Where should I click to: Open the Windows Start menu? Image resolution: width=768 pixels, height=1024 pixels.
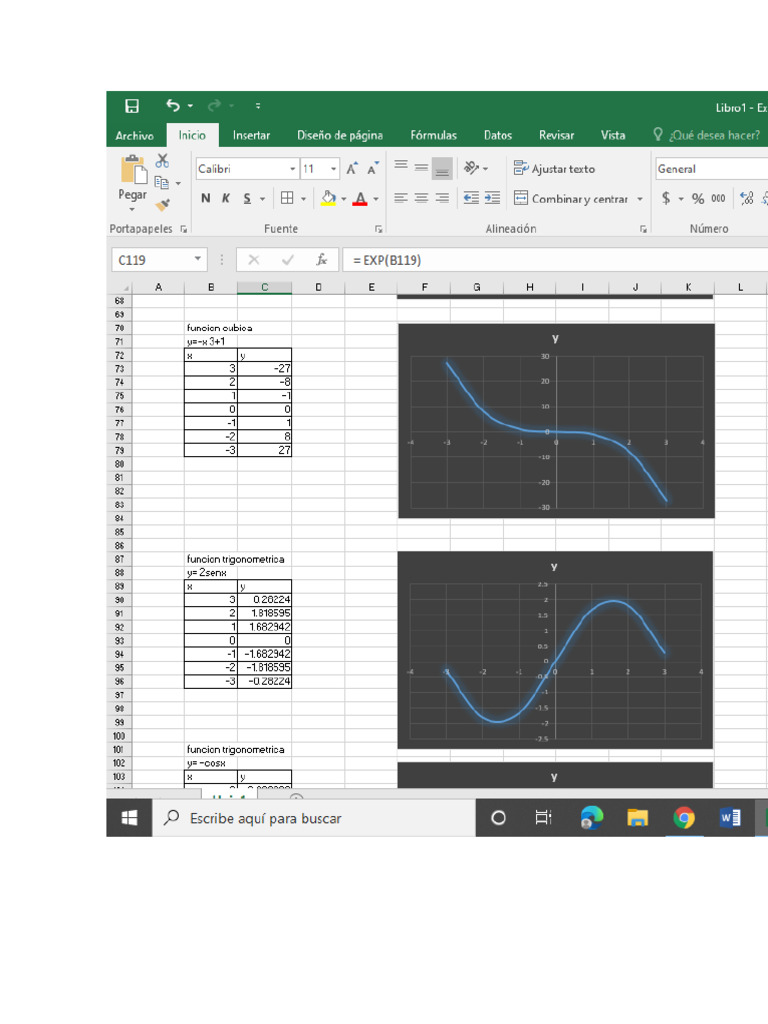(x=129, y=818)
